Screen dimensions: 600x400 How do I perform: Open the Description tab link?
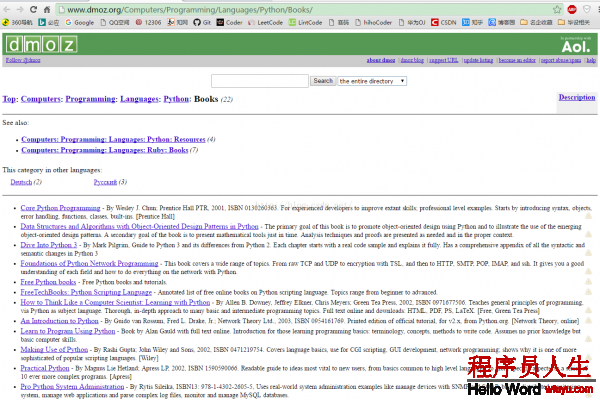(577, 97)
